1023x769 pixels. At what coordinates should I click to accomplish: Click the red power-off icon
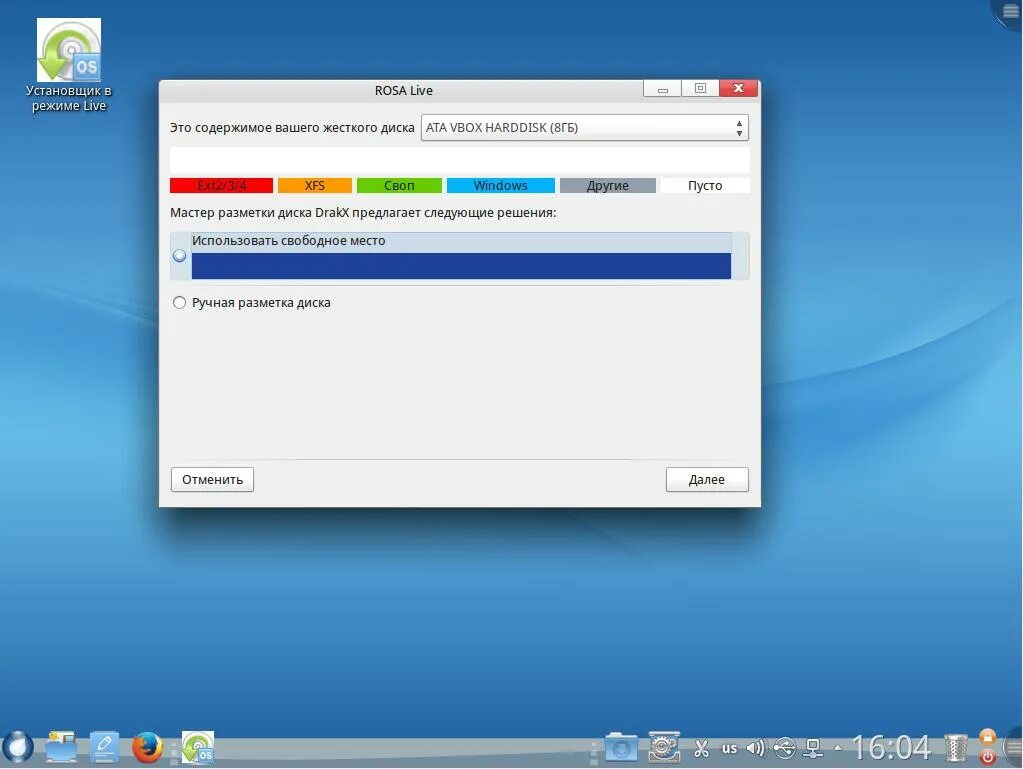tap(988, 757)
